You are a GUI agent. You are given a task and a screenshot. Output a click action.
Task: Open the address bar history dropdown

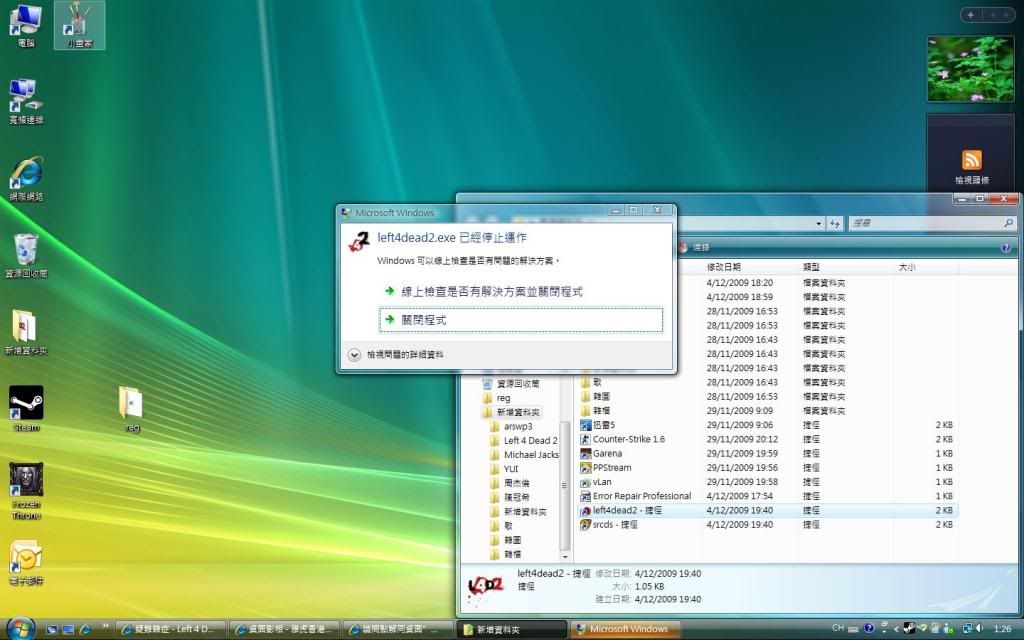coord(818,224)
